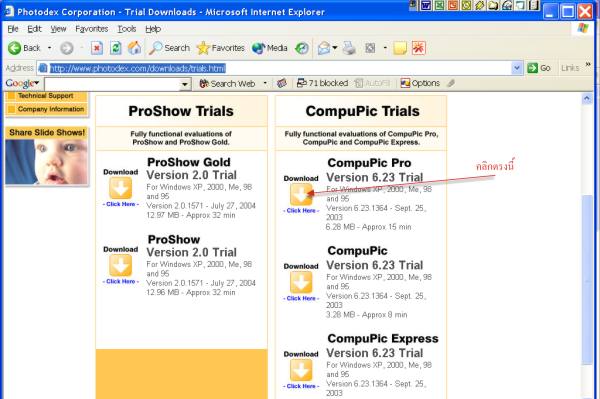
Task: Launch Word from the Office shortcut bar
Action: pyautogui.click(x=426, y=5)
